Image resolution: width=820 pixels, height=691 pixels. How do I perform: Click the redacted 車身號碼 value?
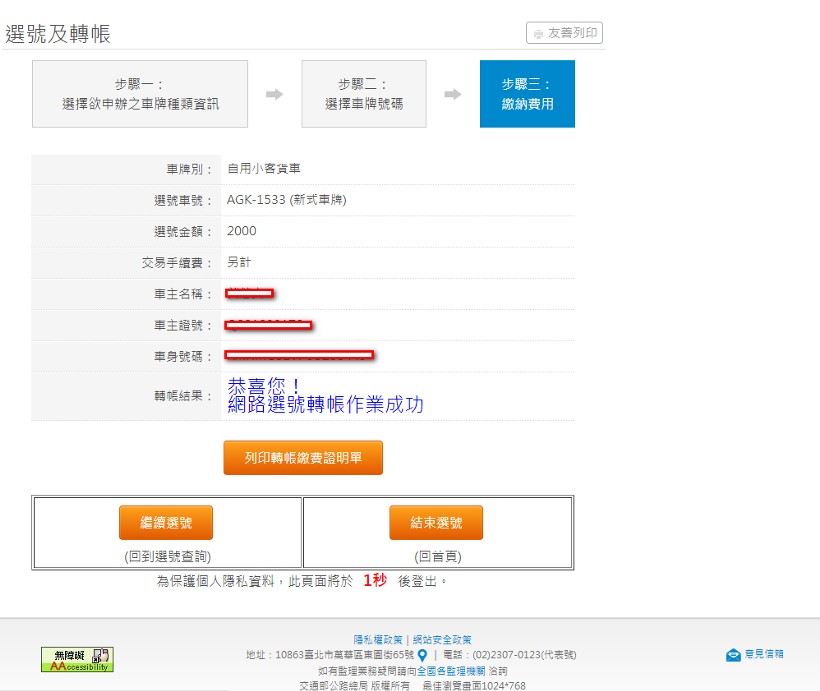(299, 354)
